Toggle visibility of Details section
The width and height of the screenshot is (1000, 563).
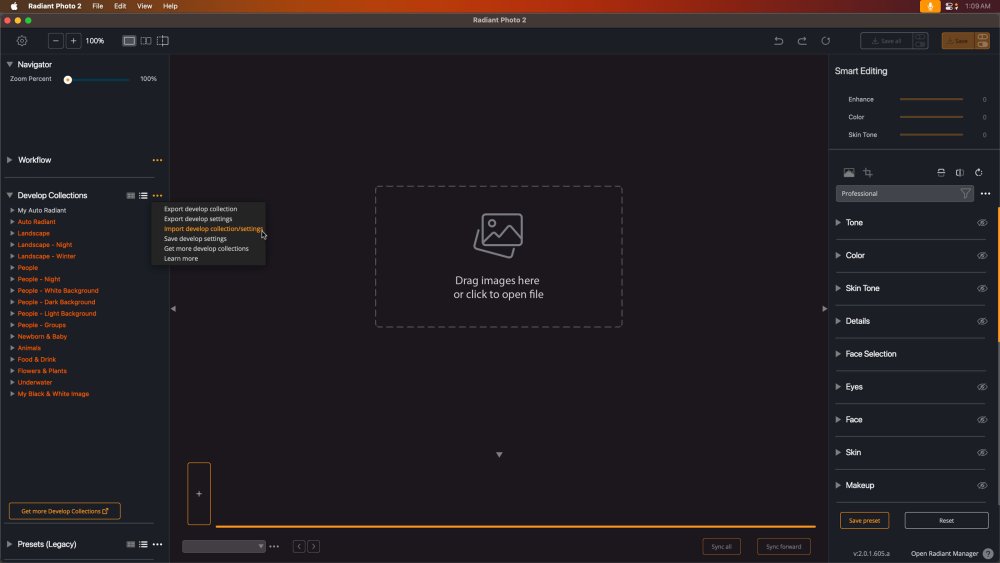(982, 321)
